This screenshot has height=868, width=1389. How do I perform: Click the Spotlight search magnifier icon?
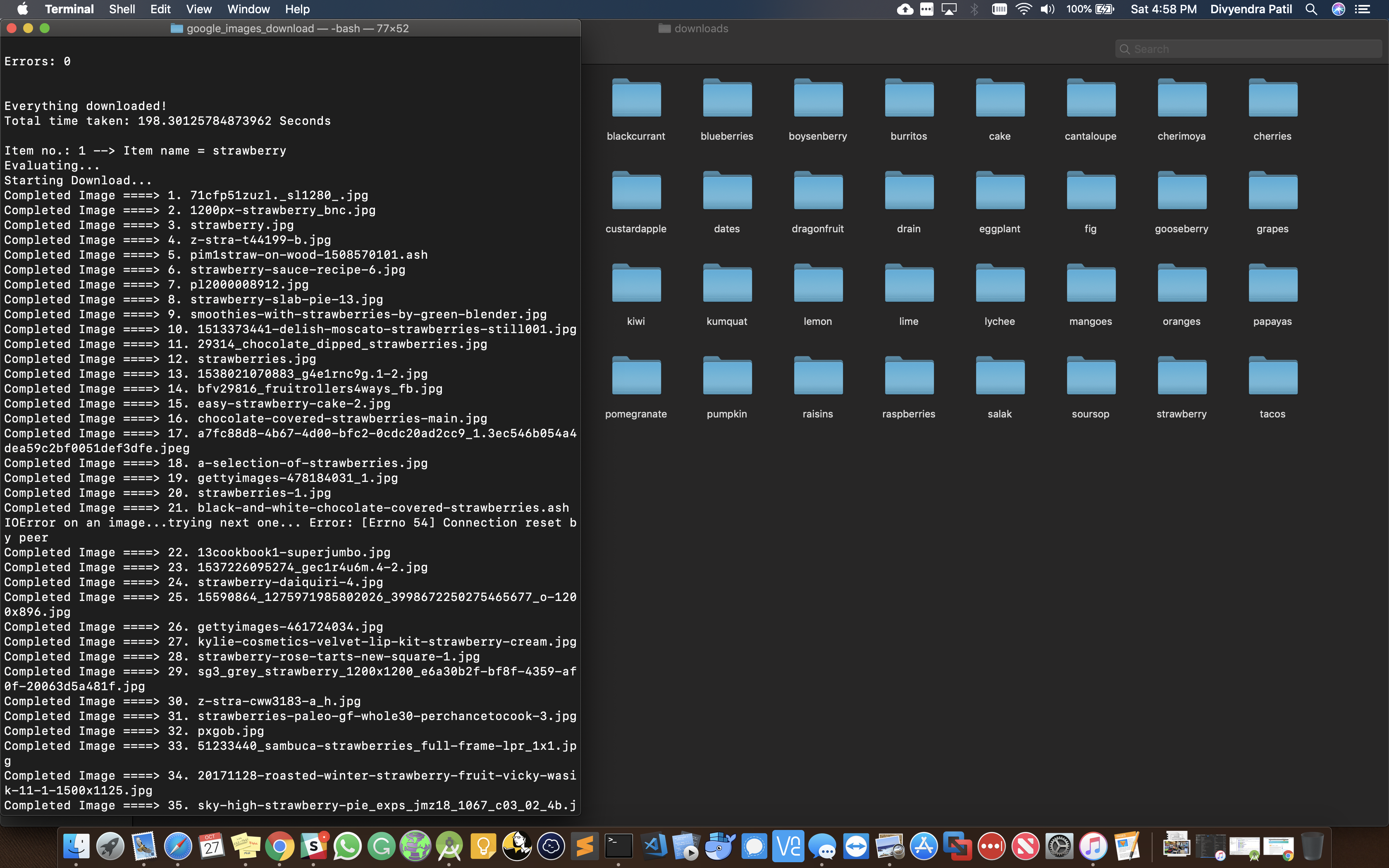click(1311, 9)
